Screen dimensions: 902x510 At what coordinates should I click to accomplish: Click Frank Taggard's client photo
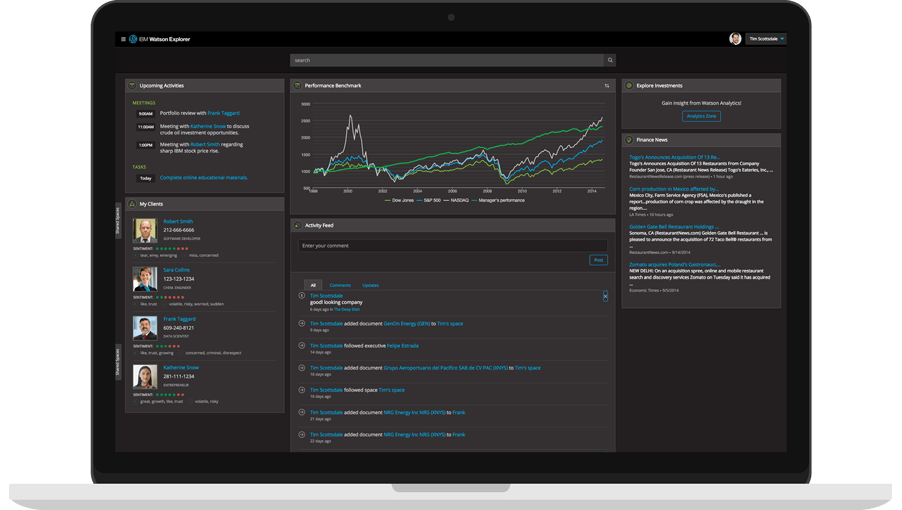tap(145, 328)
